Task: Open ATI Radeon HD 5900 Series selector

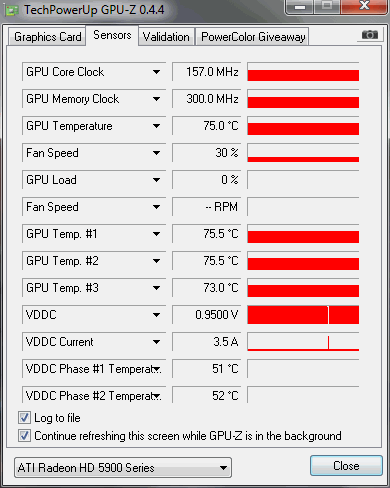Action: (123, 467)
